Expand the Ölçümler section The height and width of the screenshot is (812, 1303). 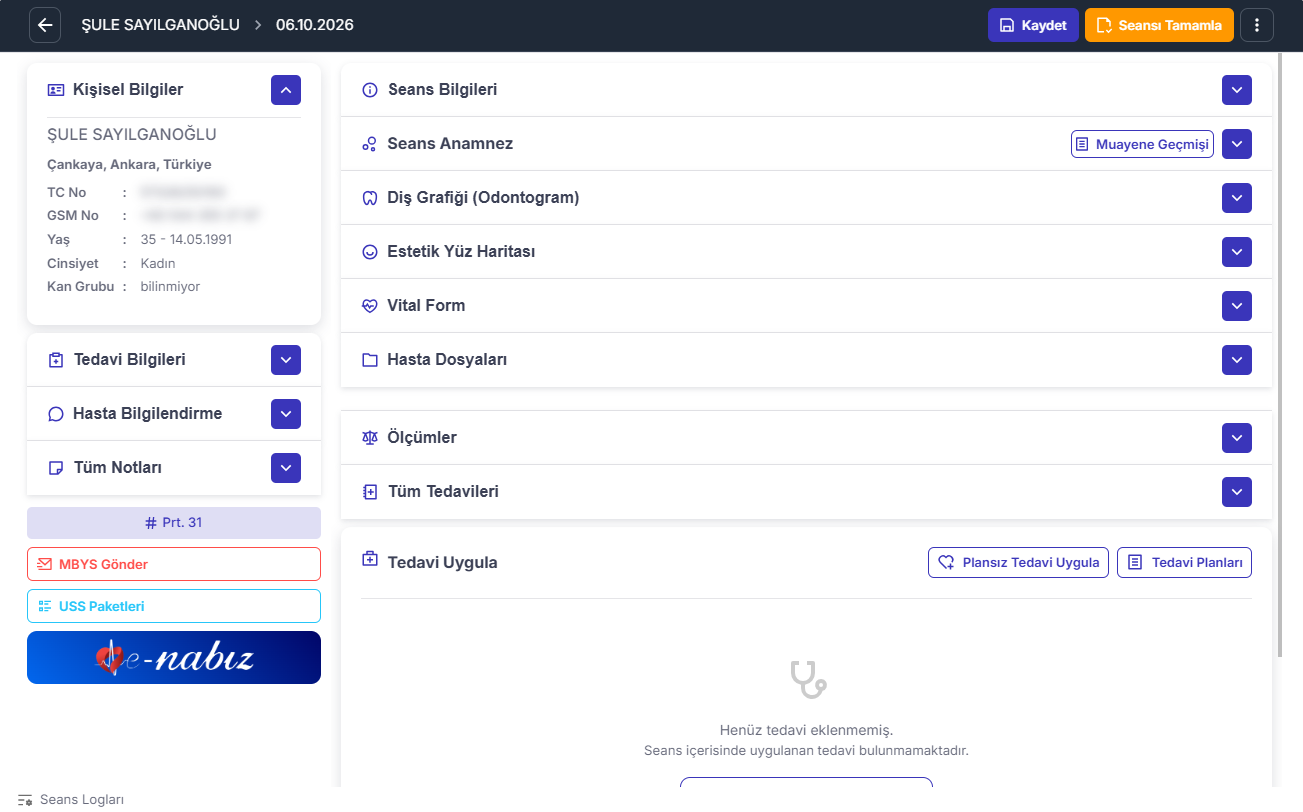tap(1237, 438)
